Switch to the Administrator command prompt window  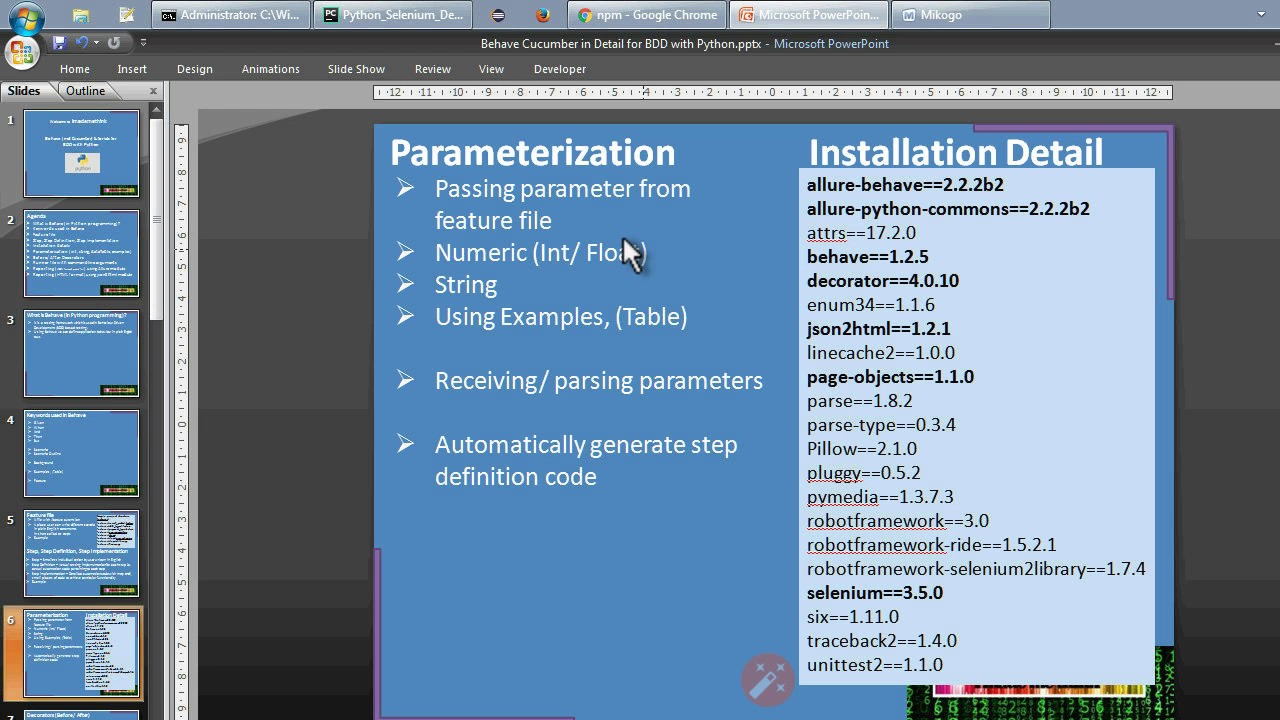tap(231, 15)
